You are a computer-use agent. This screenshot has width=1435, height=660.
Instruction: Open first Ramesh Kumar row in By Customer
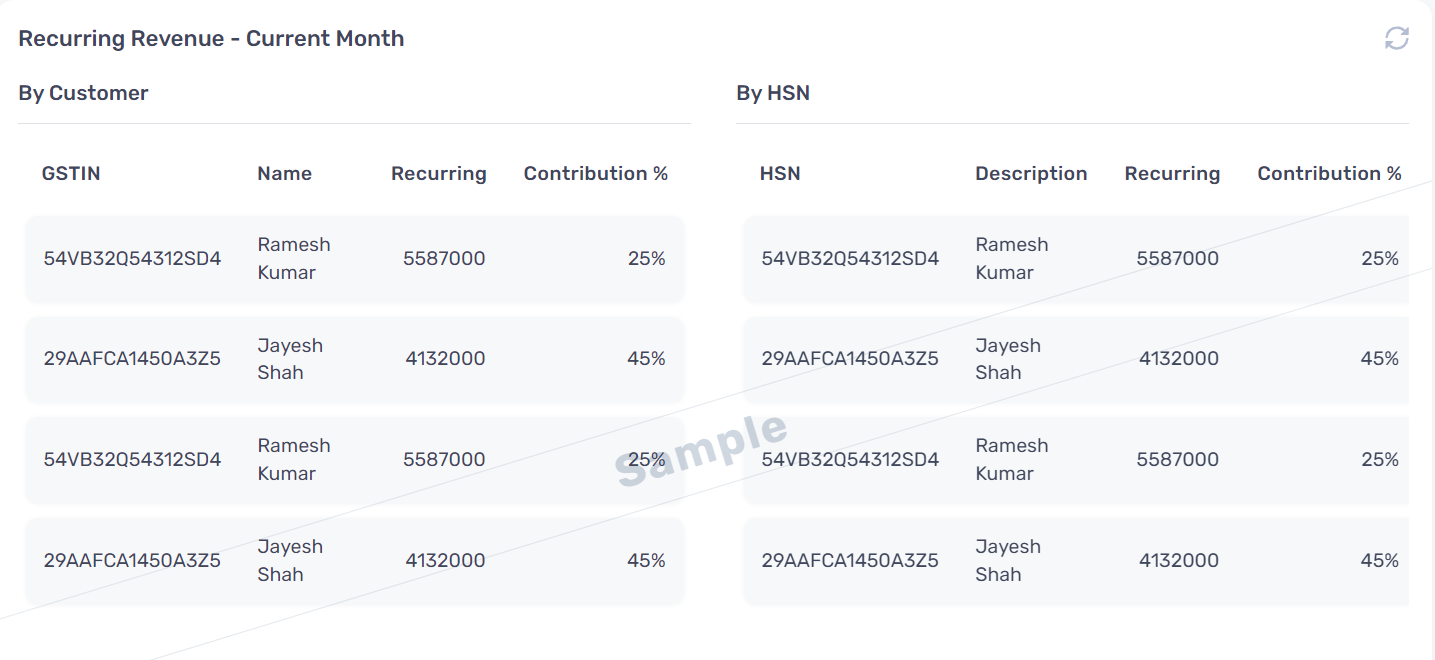pyautogui.click(x=355, y=259)
